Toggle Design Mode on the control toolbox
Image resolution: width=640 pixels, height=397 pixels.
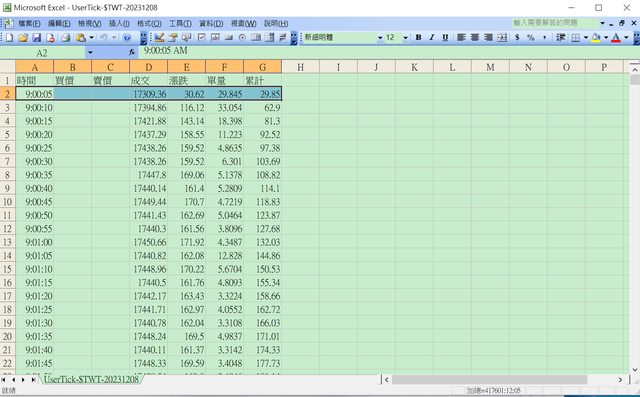160,38
